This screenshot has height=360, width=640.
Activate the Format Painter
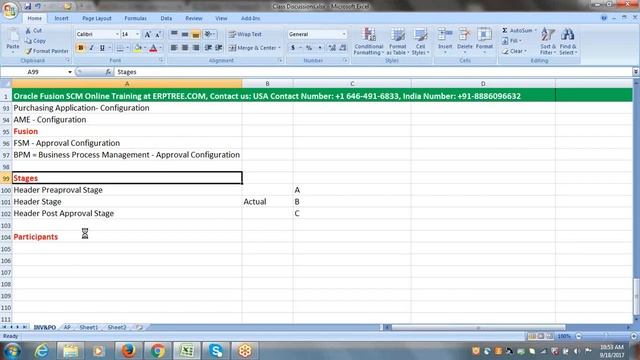(47, 51)
